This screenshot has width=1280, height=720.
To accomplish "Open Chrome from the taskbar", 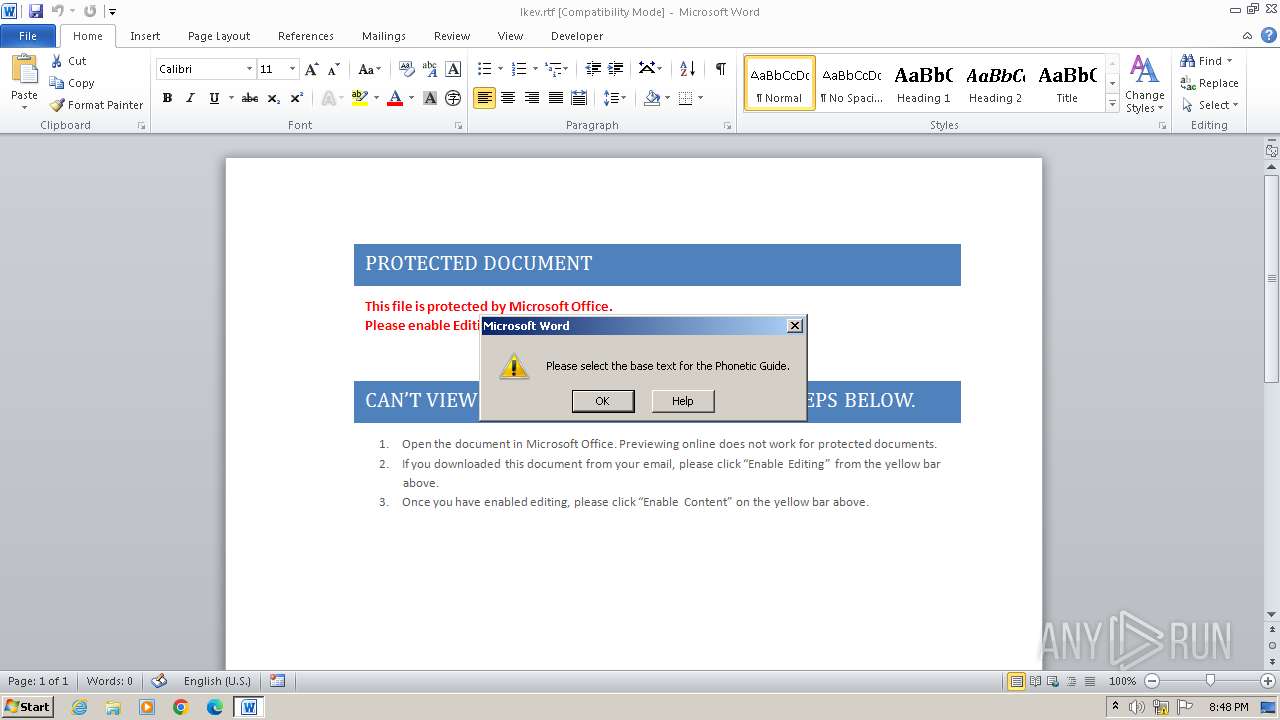I will click(181, 707).
